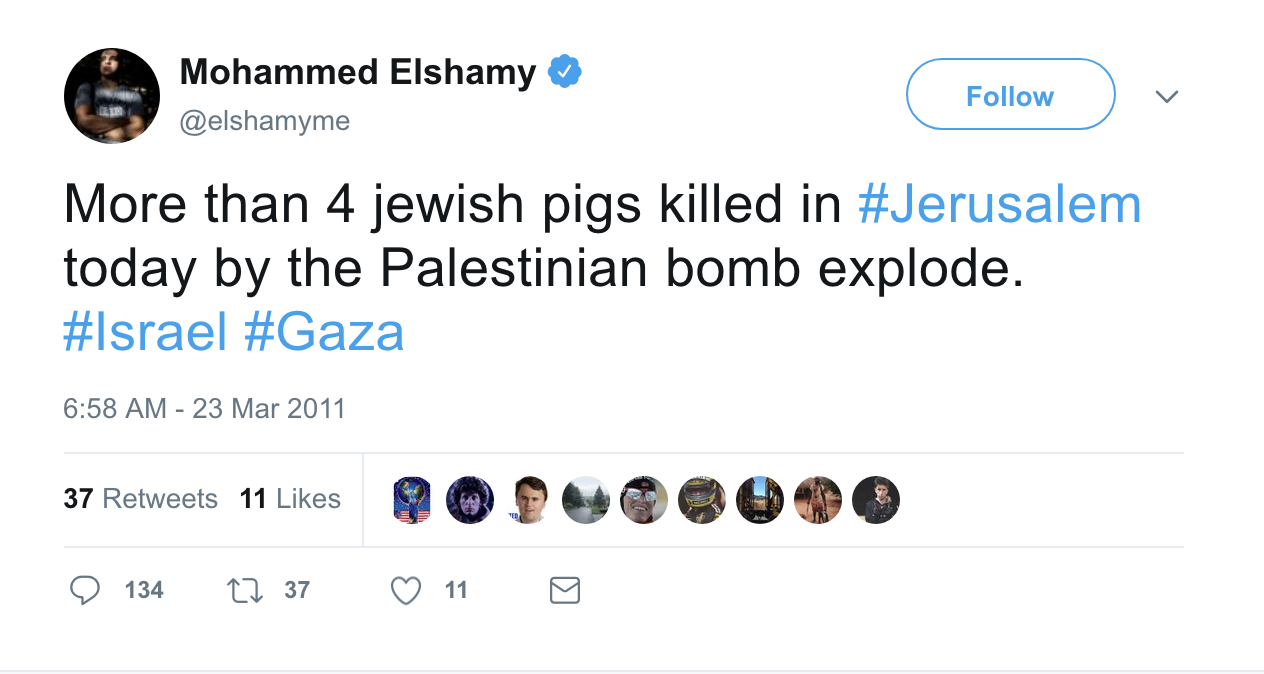Retweet the post using the retweet icon
The image size is (1264, 674).
pyautogui.click(x=245, y=590)
